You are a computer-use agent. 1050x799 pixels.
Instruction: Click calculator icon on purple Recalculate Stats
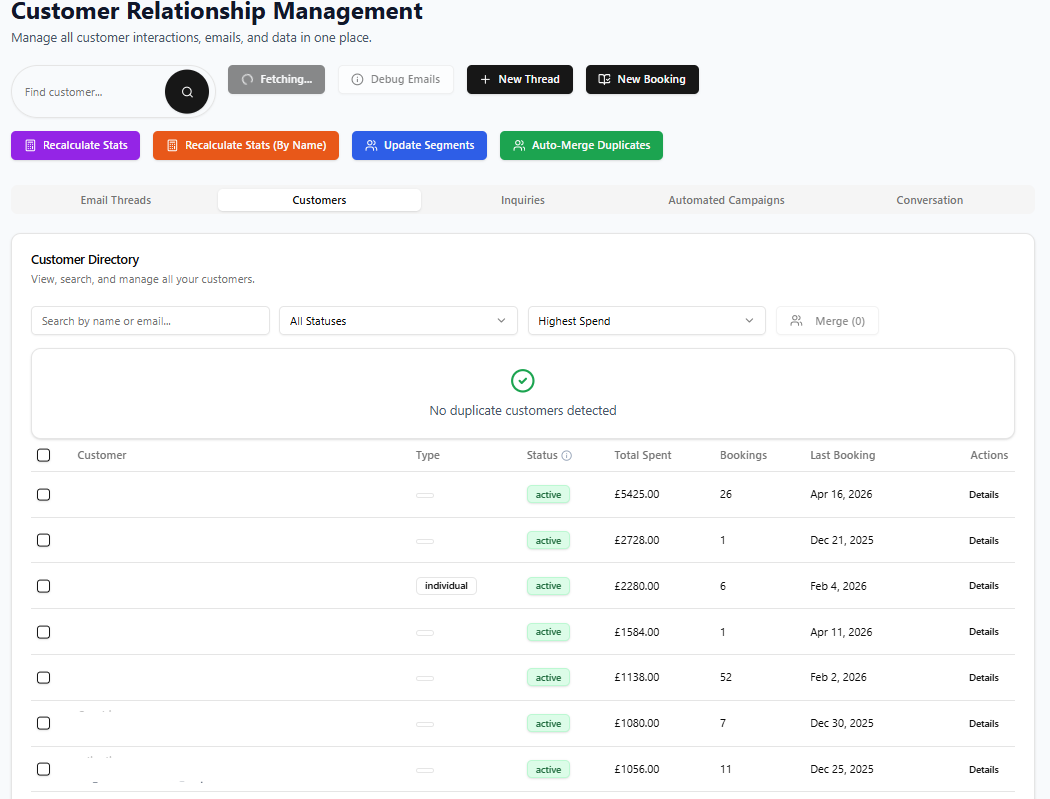30,145
